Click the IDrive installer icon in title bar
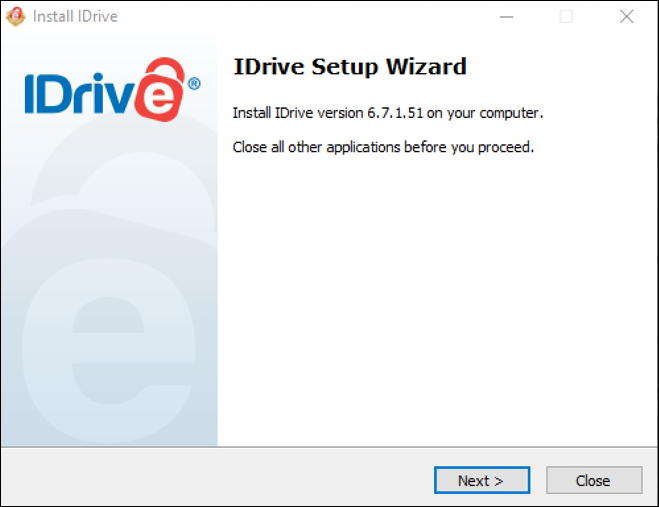 pos(16,17)
